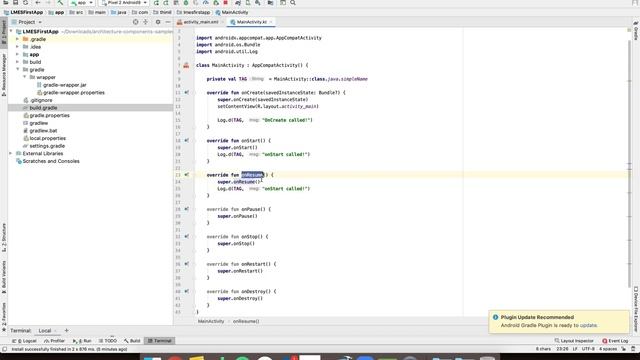Click the Back navigation arrow in toolbar
The height and width of the screenshot is (360, 640).
coord(38,3)
